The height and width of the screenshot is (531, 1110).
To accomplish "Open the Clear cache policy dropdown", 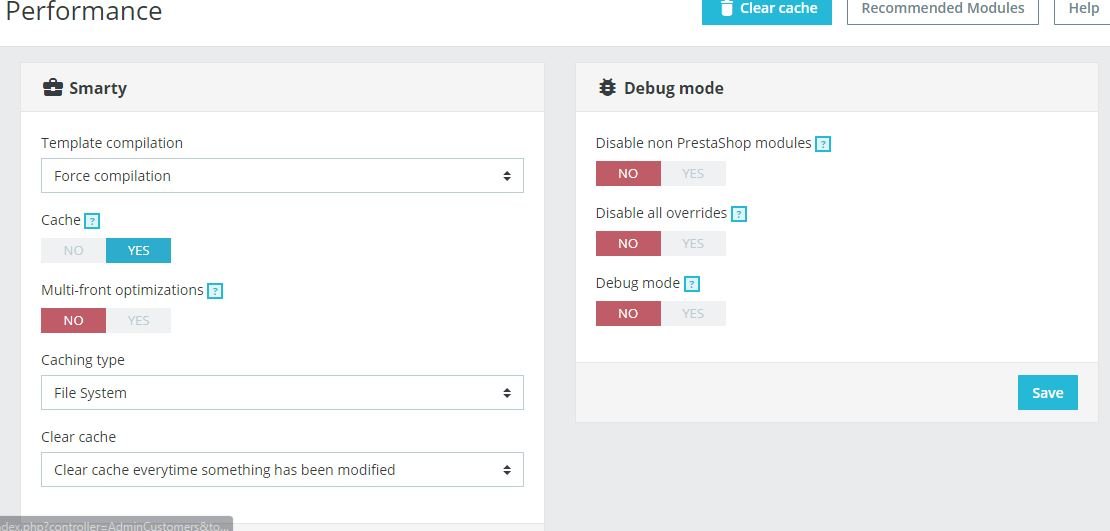I will (282, 470).
